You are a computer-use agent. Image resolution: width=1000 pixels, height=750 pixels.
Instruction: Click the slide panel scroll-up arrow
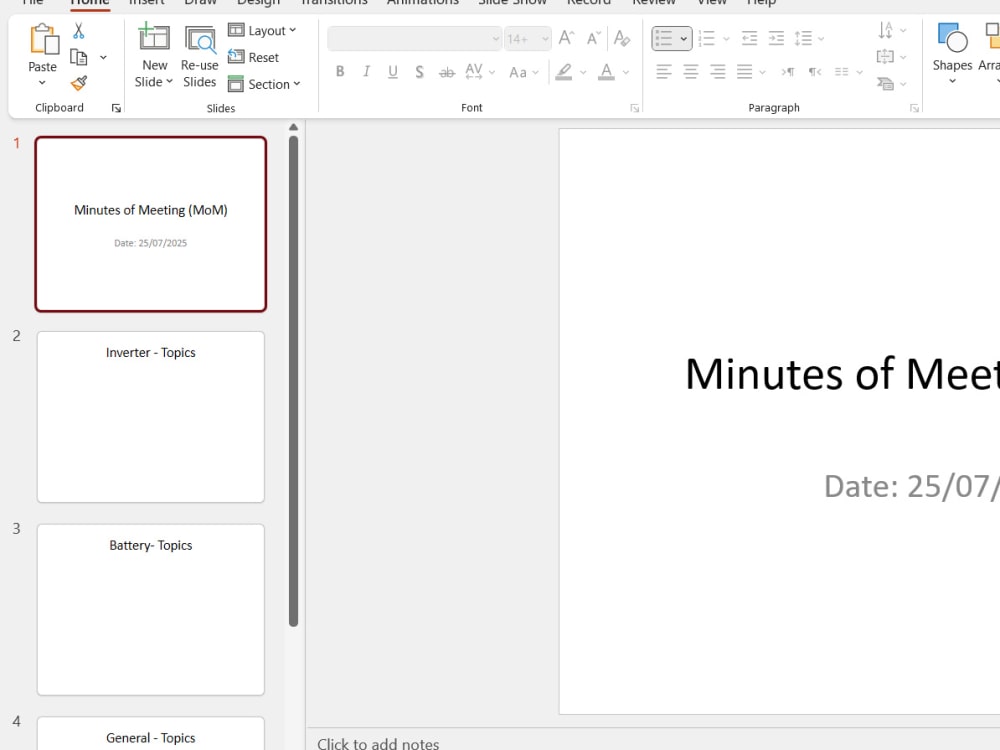click(293, 128)
